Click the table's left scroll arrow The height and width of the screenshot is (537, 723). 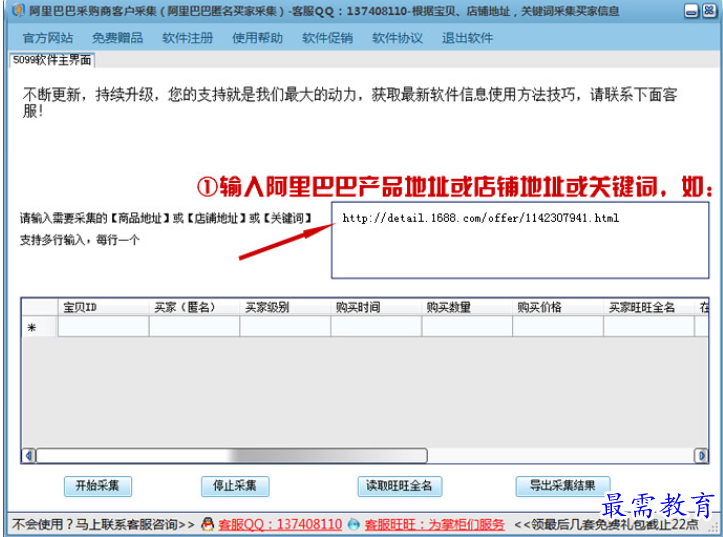pos(29,456)
